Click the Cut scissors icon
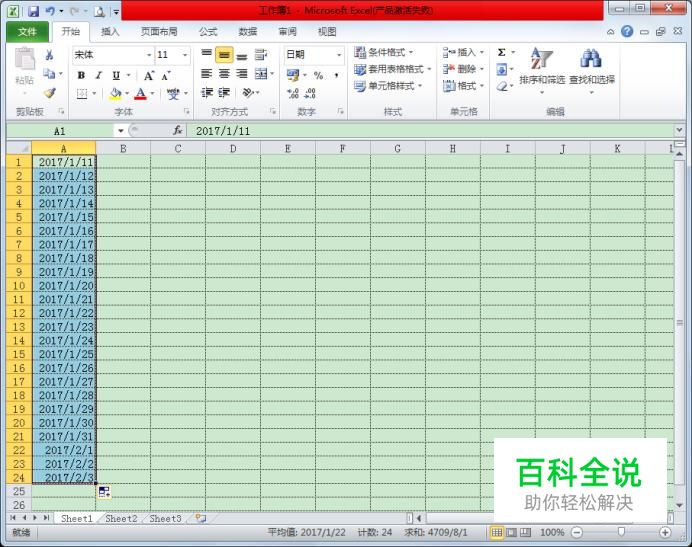The width and height of the screenshot is (692, 547). pos(49,55)
